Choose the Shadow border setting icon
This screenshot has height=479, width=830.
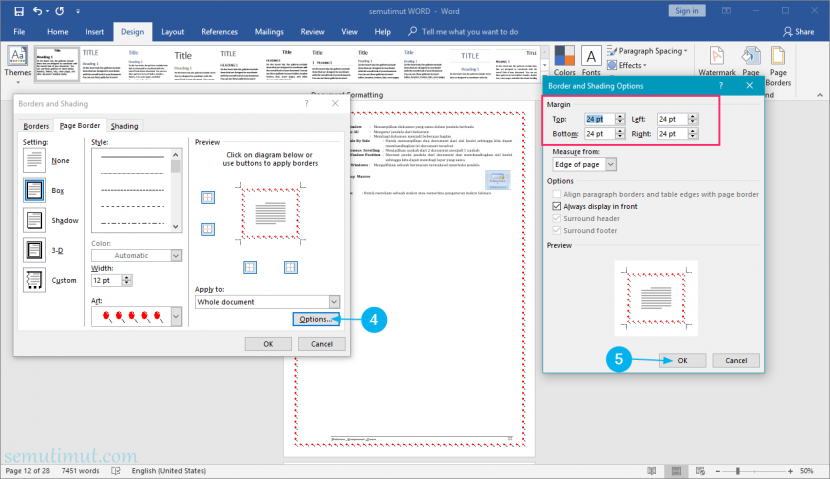34,220
